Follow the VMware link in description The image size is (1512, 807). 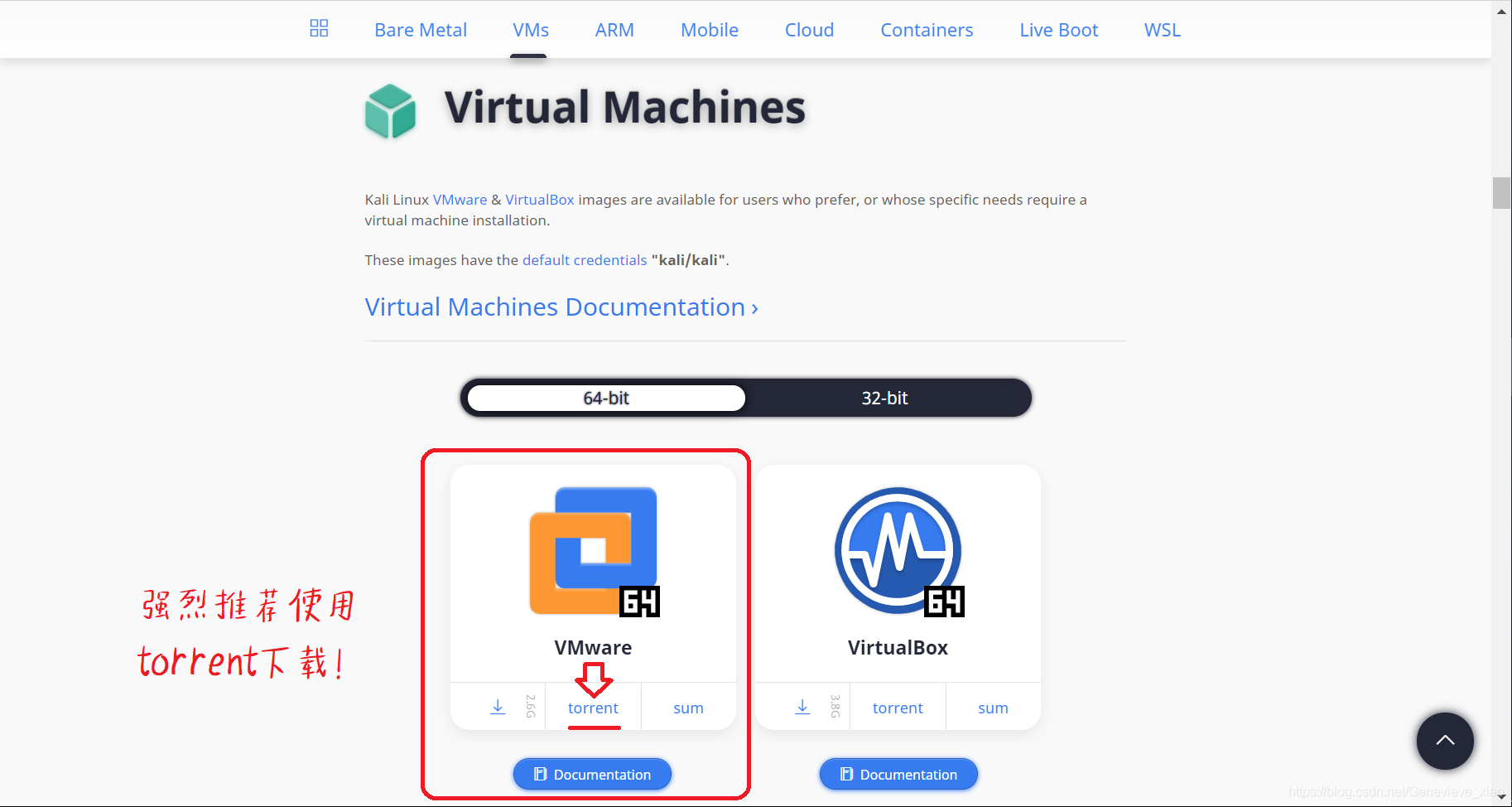tap(460, 200)
